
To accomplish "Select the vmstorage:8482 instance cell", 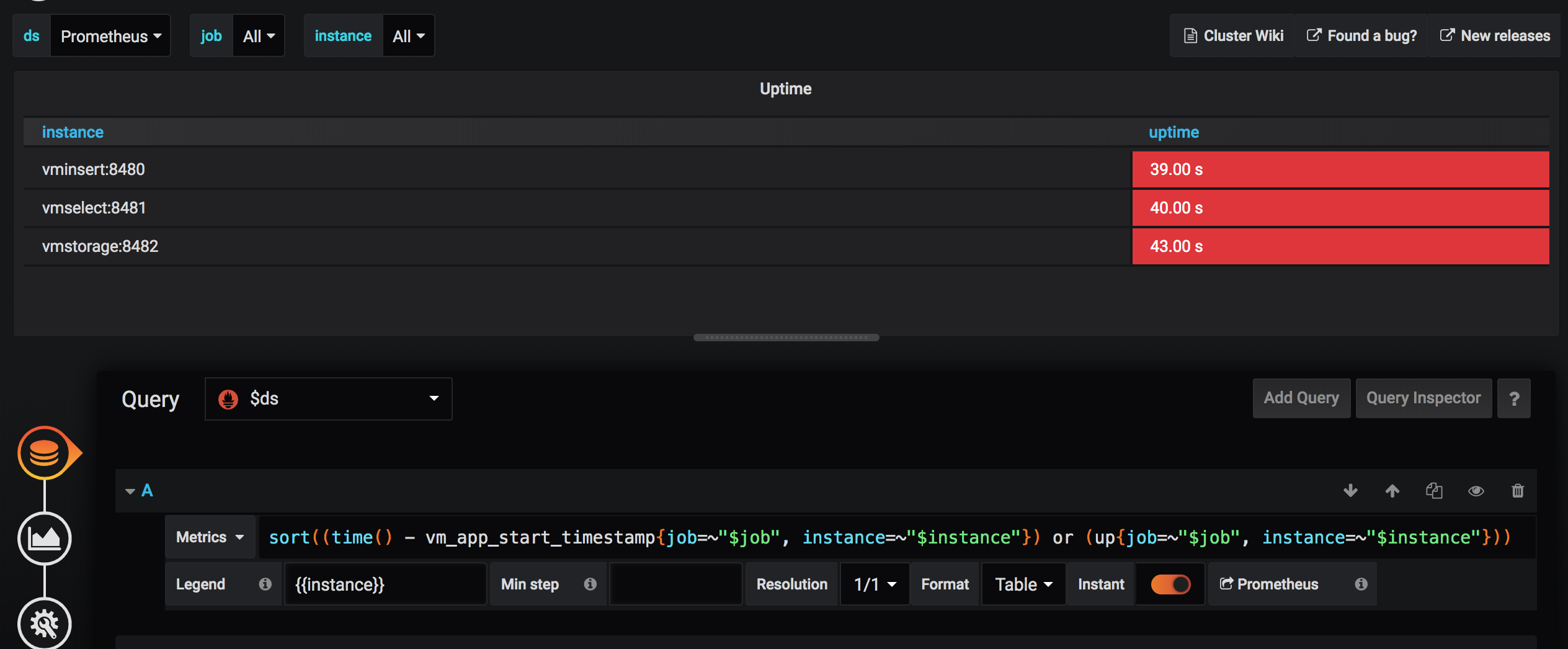I will point(577,246).
